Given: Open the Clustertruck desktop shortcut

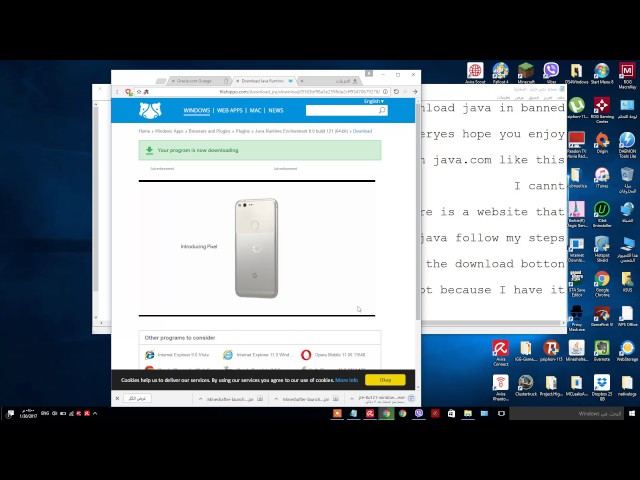Looking at the screenshot, I should (x=526, y=386).
